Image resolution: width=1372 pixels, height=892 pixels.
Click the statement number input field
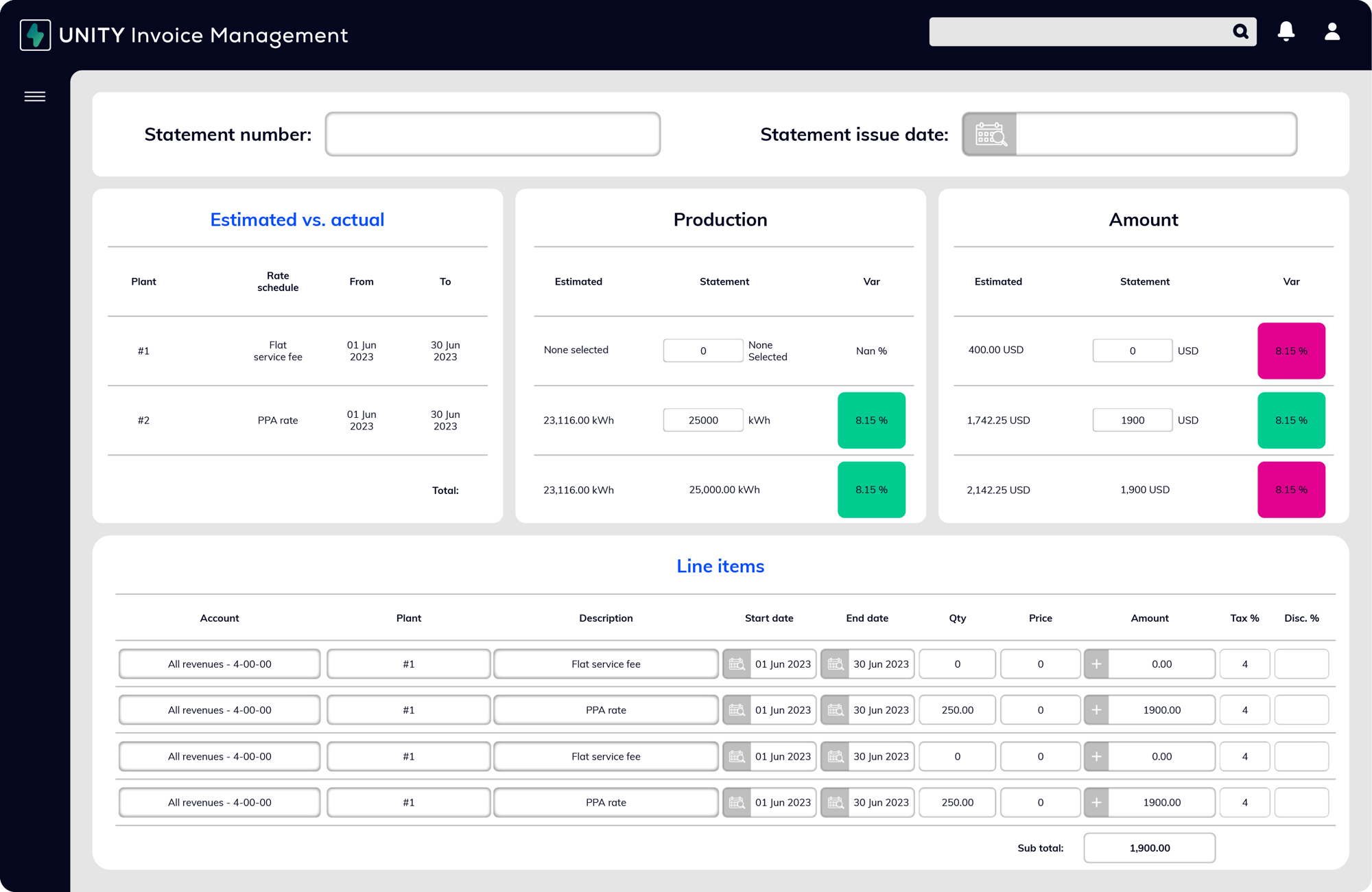pos(492,133)
